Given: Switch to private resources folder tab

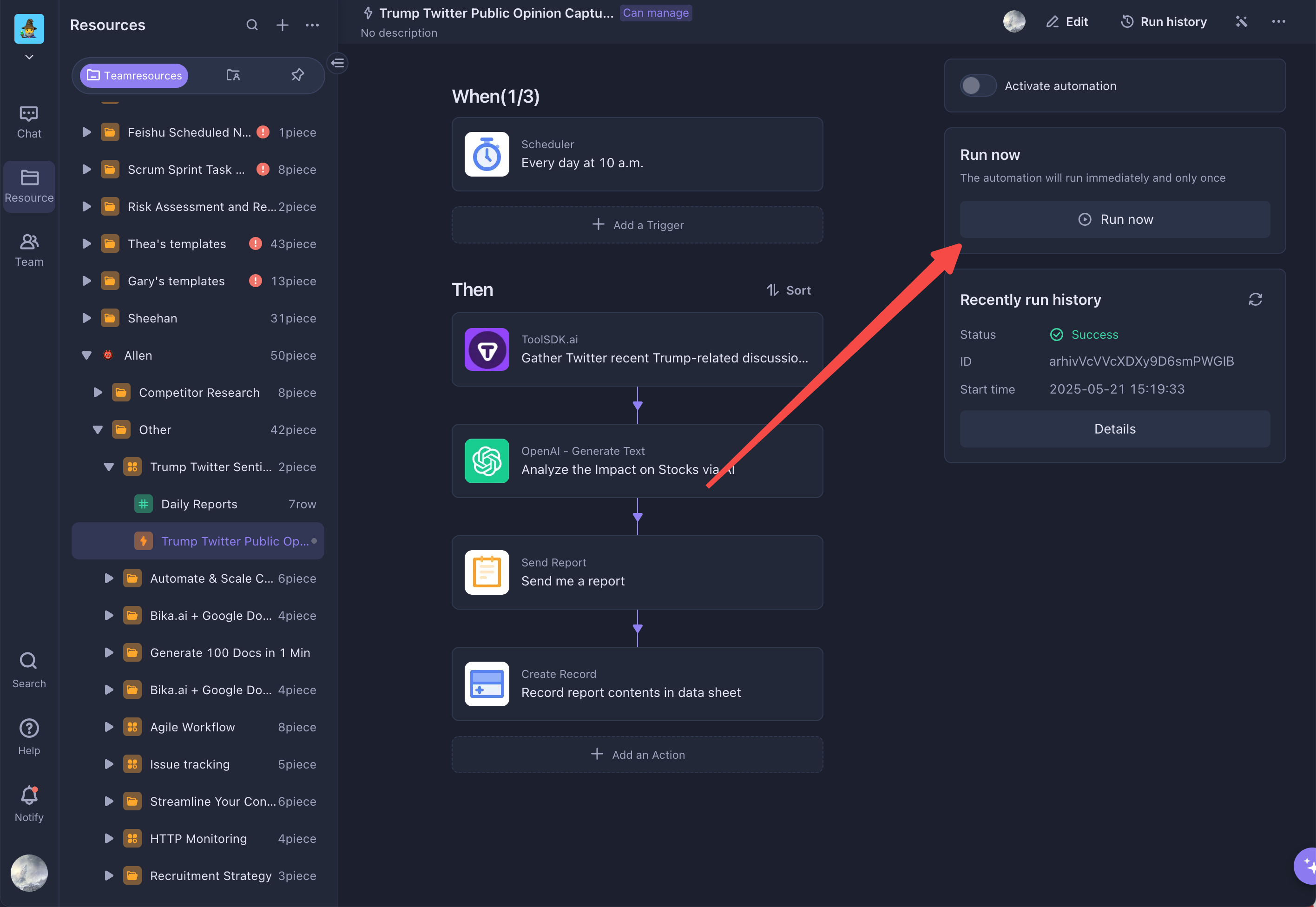Looking at the screenshot, I should (233, 75).
